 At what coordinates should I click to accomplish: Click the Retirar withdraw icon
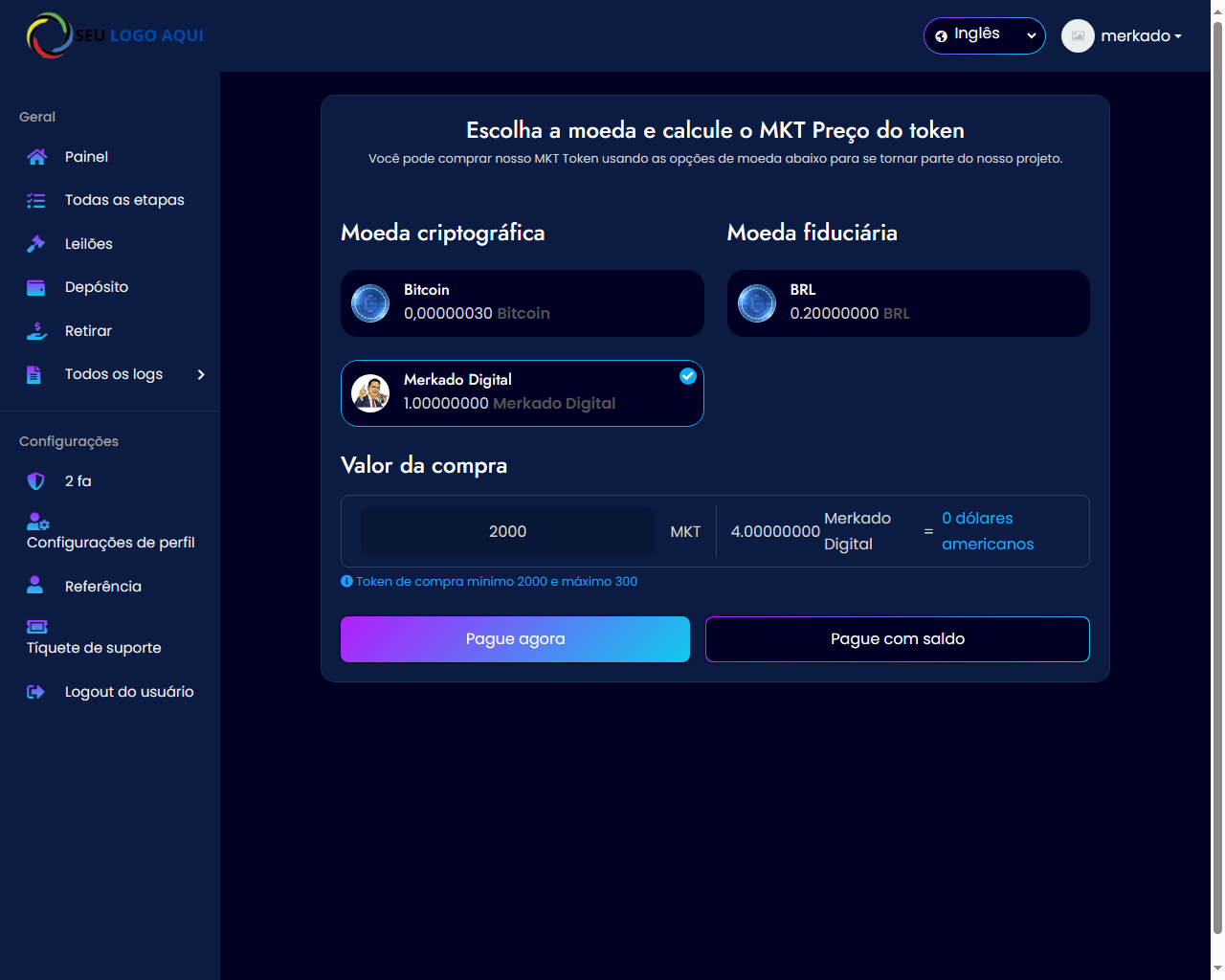[36, 331]
